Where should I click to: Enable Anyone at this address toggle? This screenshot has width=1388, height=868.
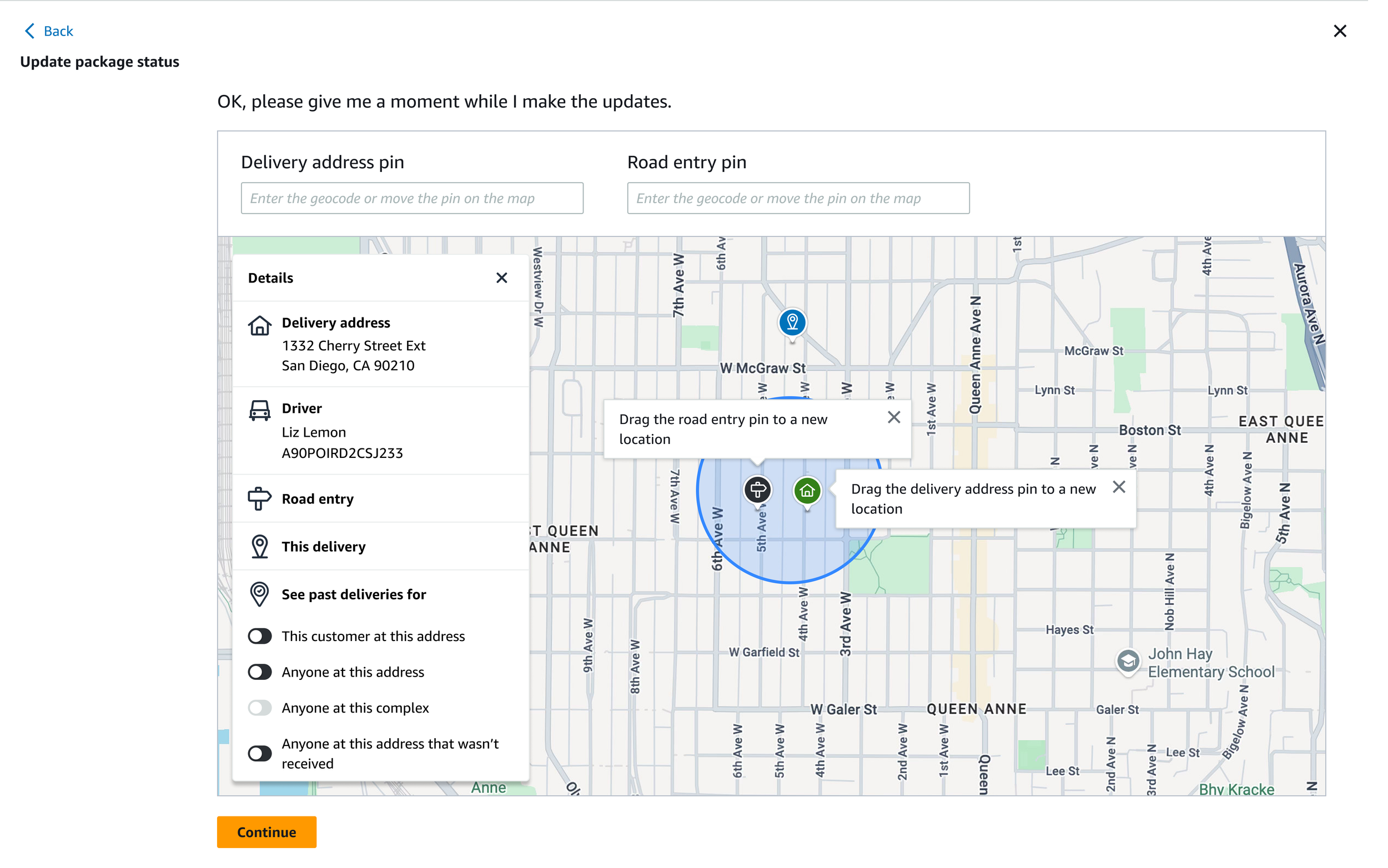tap(260, 672)
